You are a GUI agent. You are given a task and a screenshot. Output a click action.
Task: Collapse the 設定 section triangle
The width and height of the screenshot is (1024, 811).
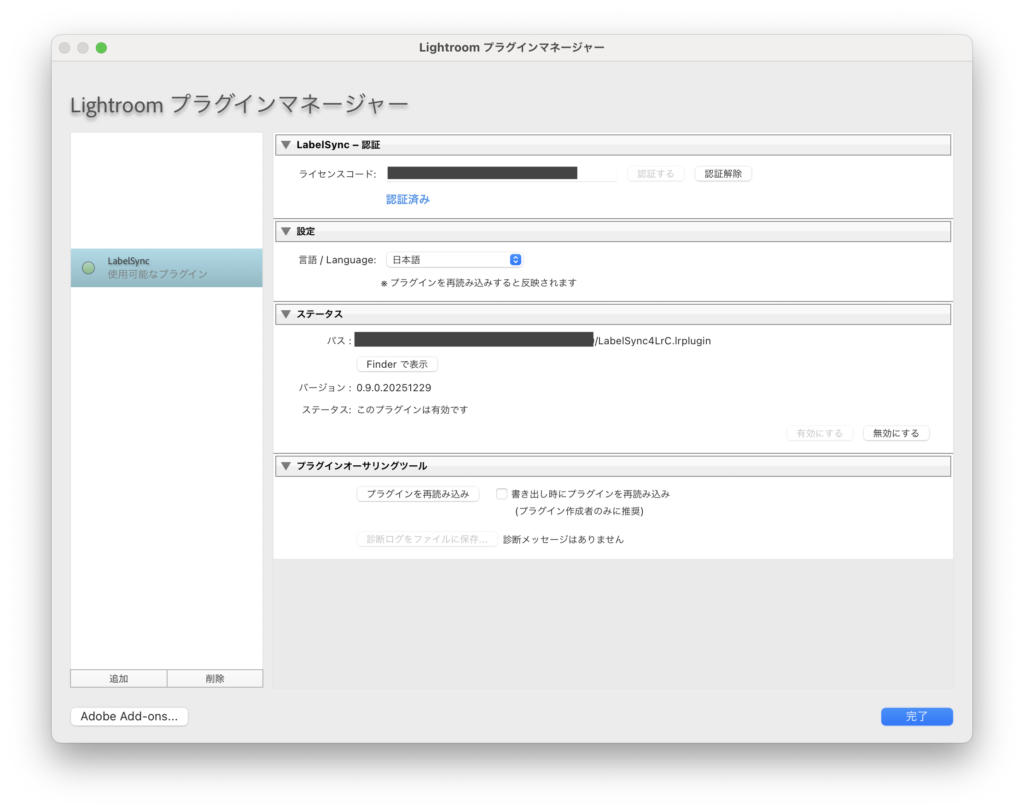click(285, 231)
